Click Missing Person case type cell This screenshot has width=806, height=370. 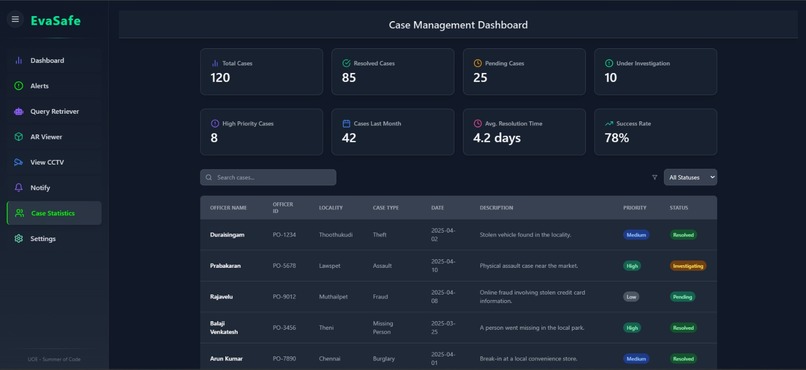pos(383,328)
